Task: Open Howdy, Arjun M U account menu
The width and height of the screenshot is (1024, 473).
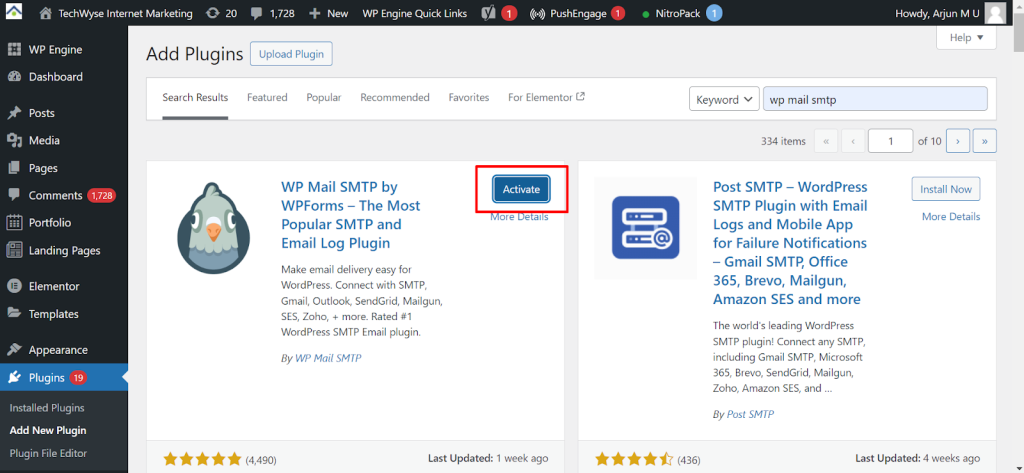Action: point(942,14)
